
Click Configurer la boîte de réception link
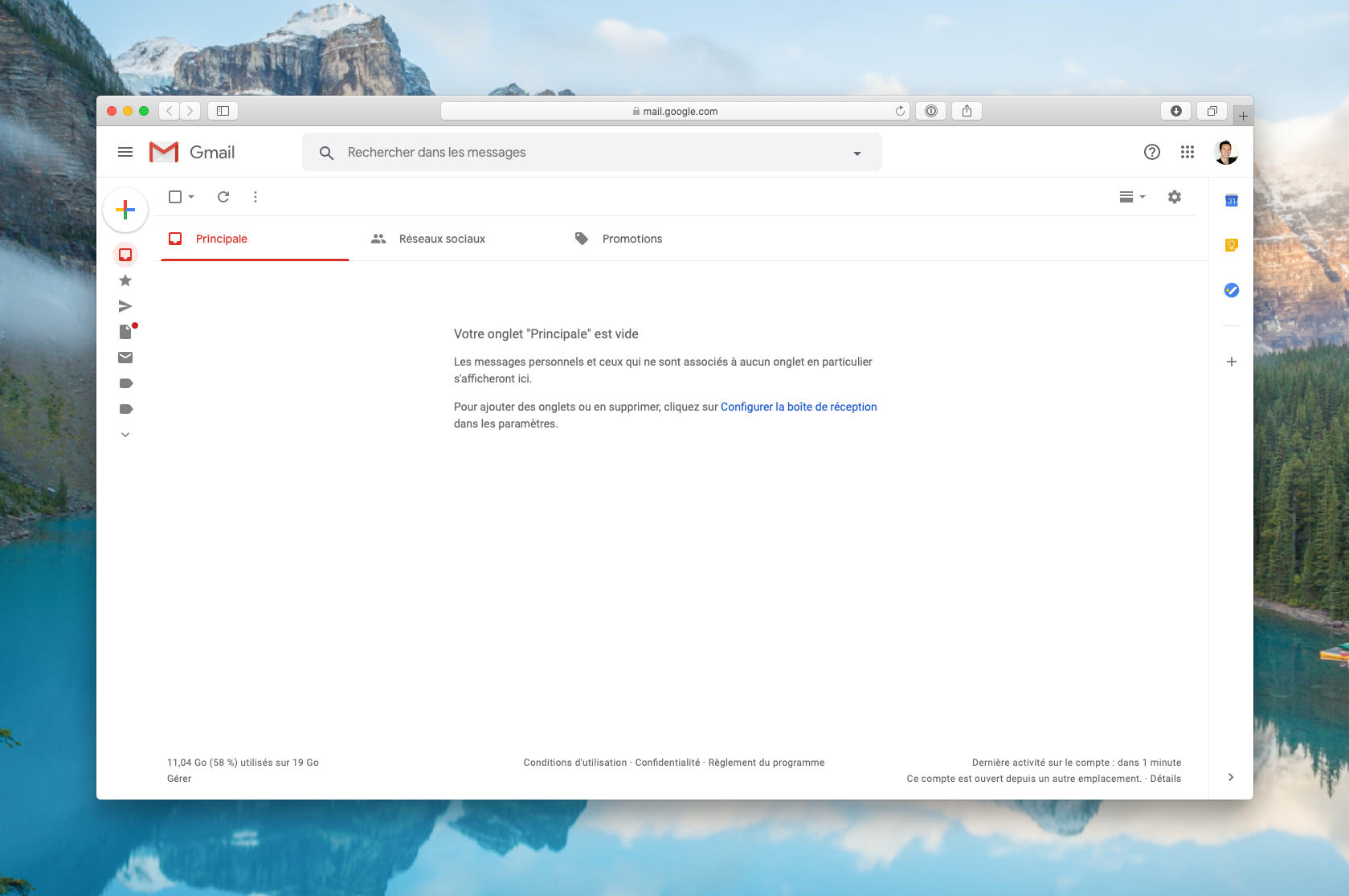(799, 407)
